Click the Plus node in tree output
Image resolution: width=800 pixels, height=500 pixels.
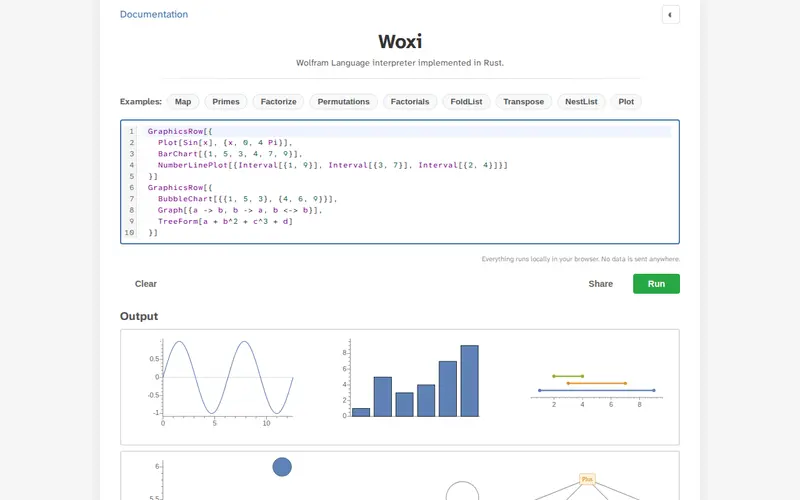[587, 479]
